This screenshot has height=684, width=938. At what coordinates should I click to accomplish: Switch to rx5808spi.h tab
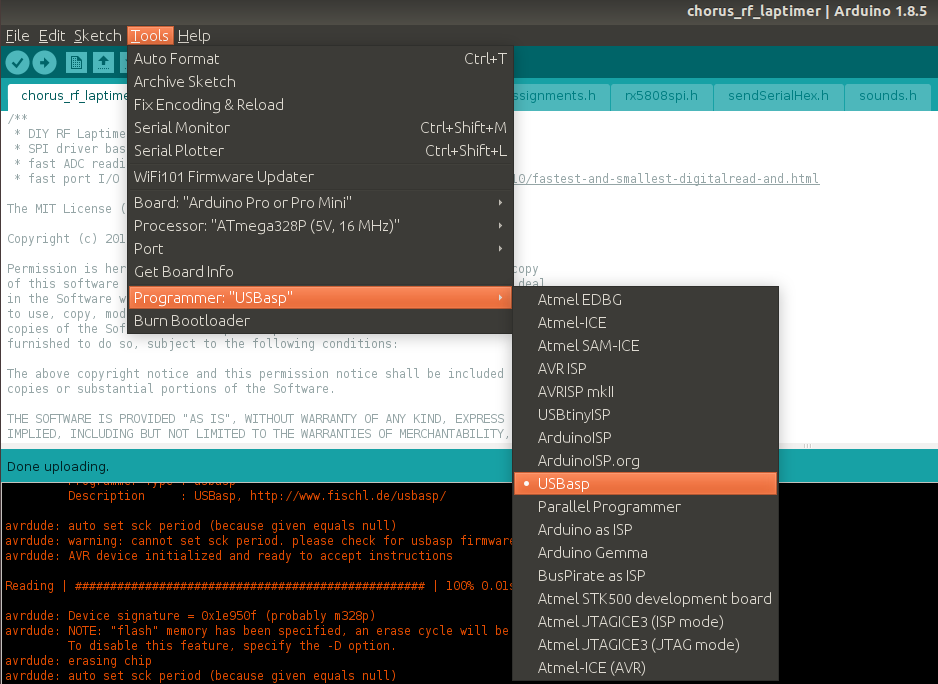661,96
